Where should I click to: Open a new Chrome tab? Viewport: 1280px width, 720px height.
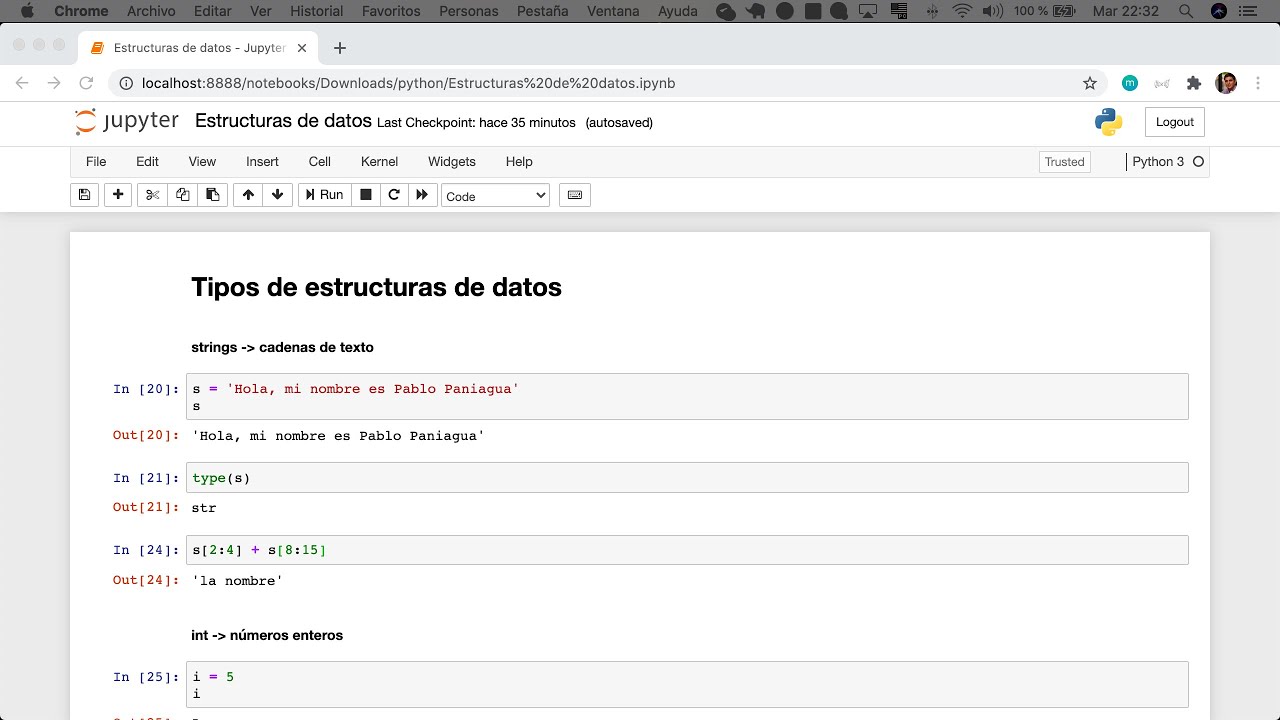point(340,48)
